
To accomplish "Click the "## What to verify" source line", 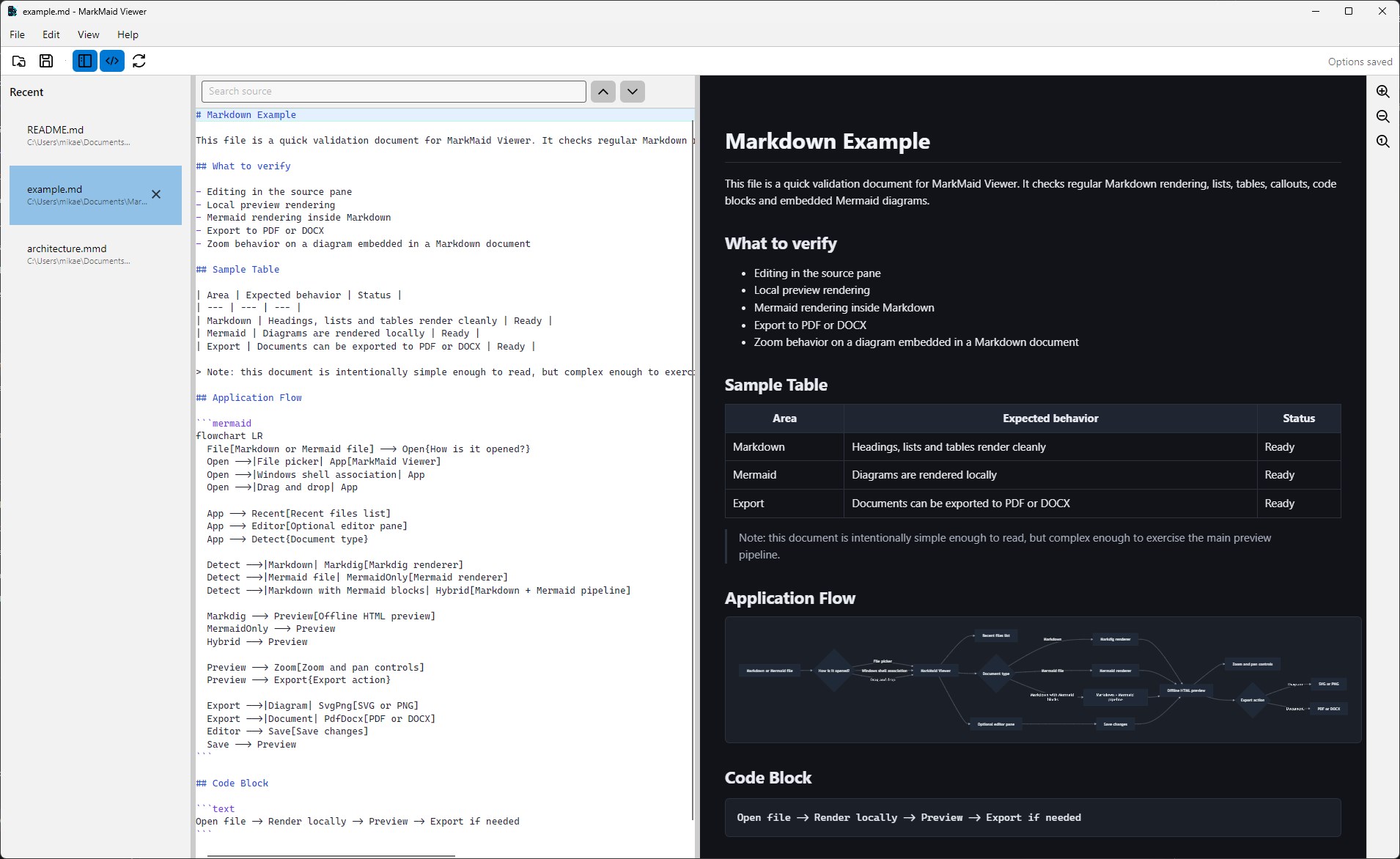I will (x=243, y=166).
